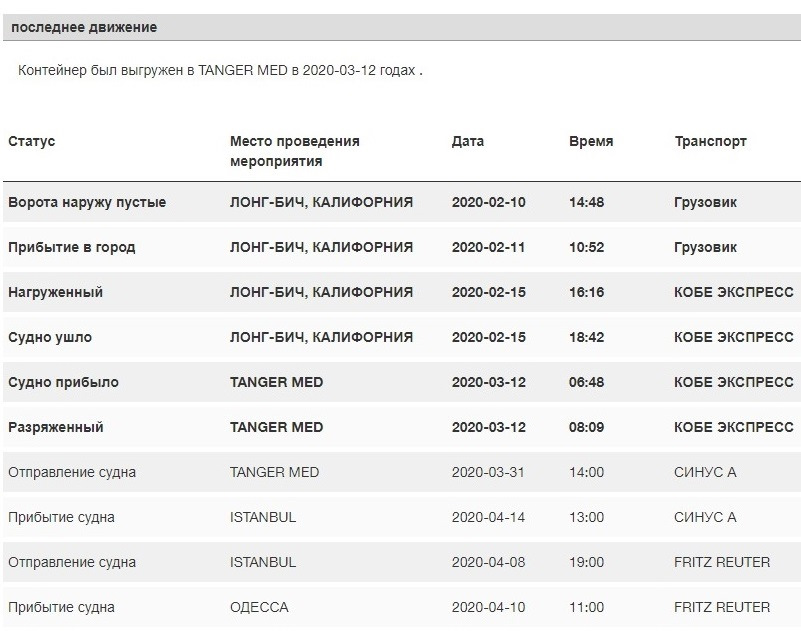Click the time 06:48

586,382
